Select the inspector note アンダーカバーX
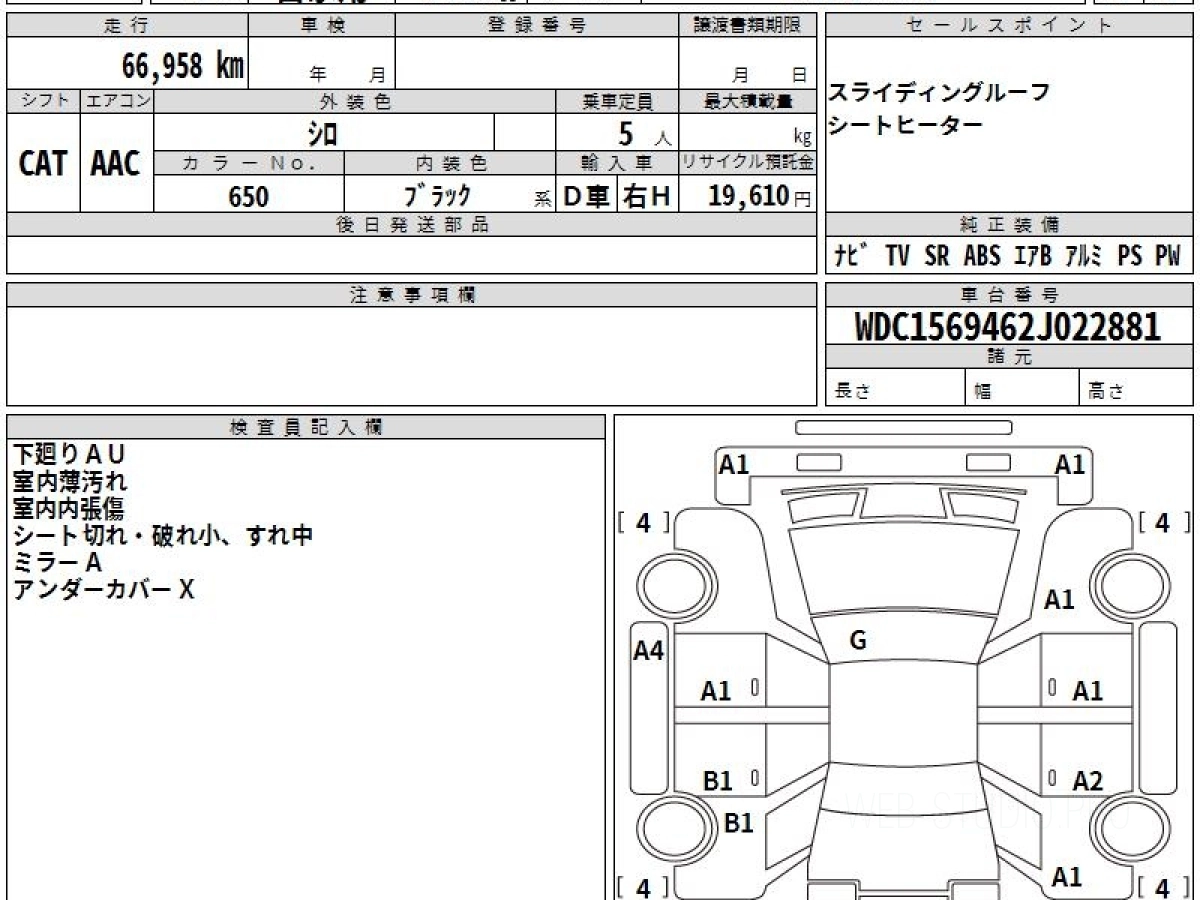The height and width of the screenshot is (900, 1200). click(x=103, y=589)
